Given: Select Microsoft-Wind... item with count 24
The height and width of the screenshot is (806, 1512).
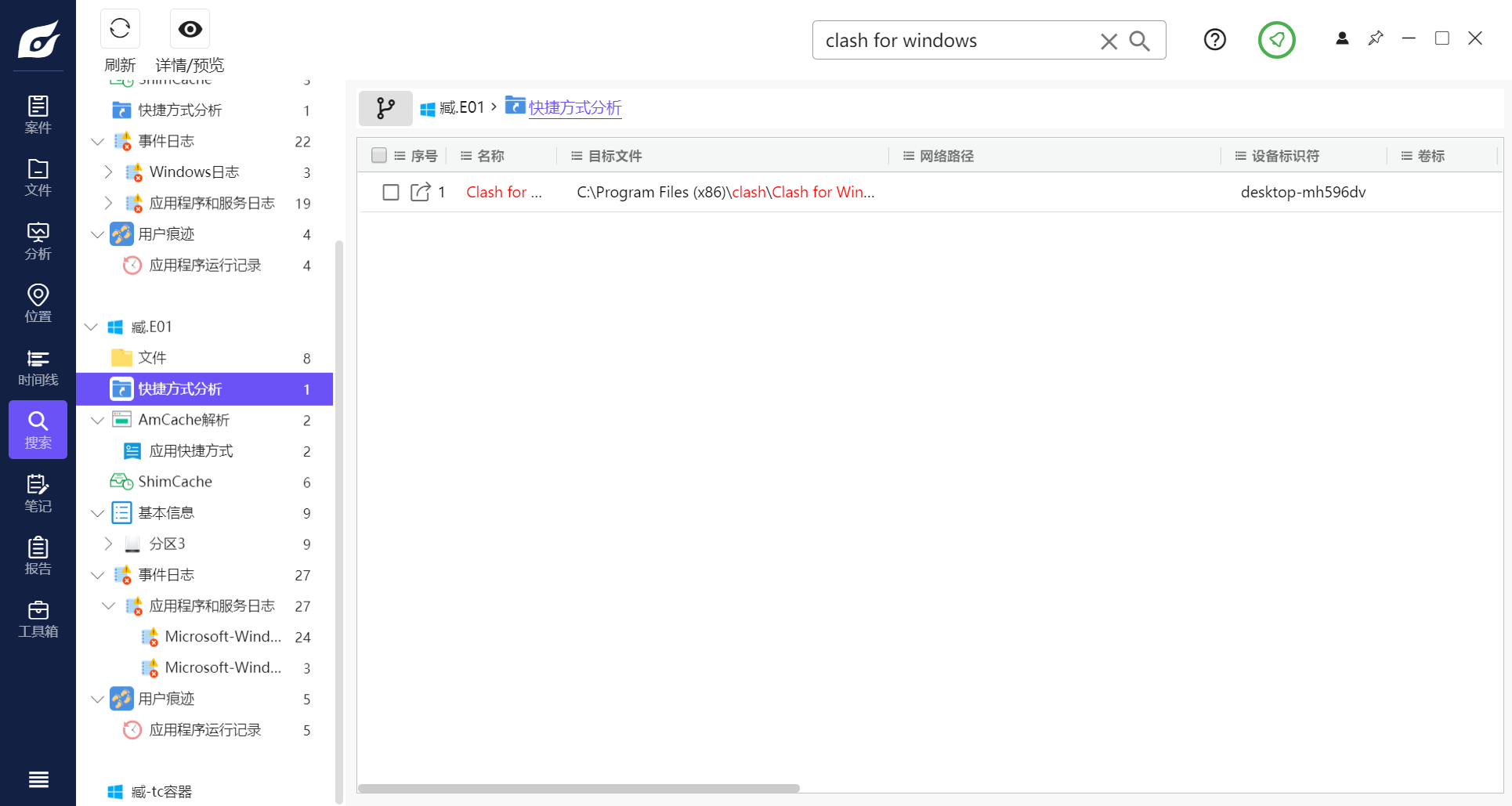Looking at the screenshot, I should tap(204, 637).
